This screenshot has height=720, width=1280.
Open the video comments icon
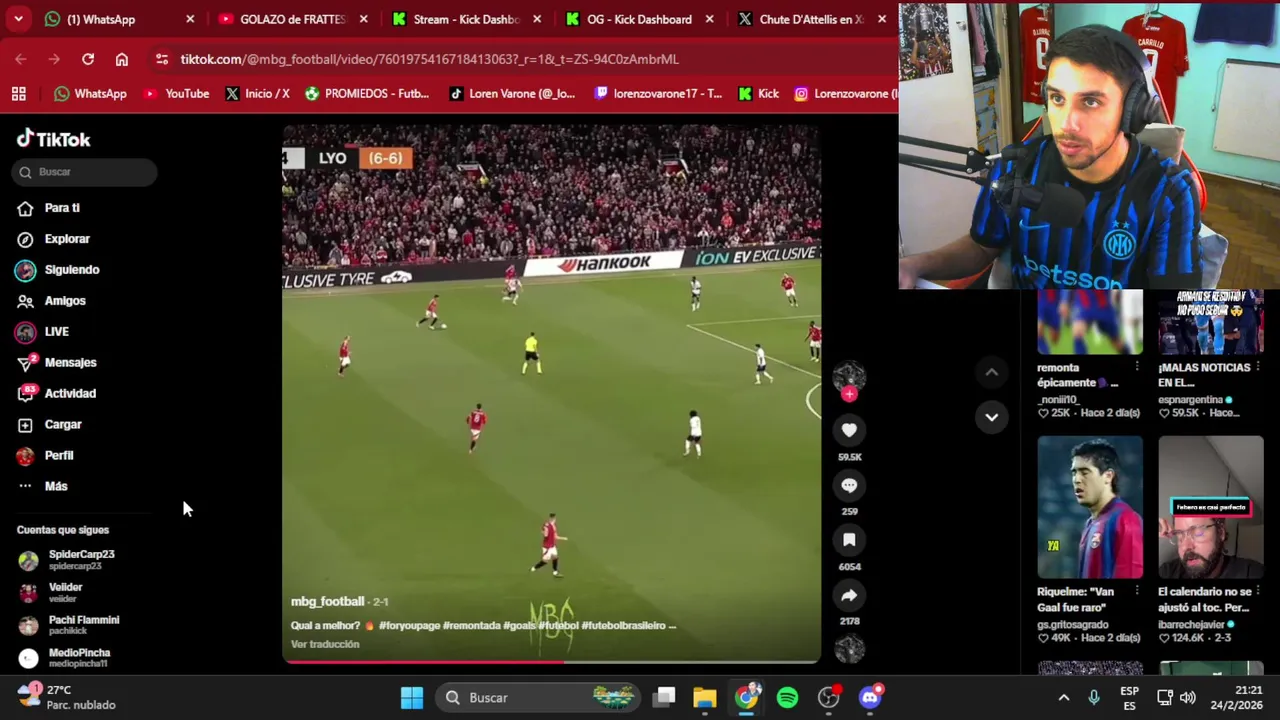(x=849, y=485)
